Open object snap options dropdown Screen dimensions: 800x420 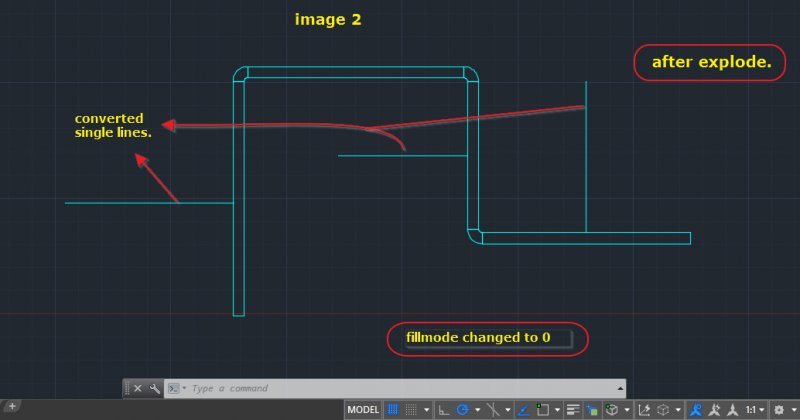tap(557, 410)
